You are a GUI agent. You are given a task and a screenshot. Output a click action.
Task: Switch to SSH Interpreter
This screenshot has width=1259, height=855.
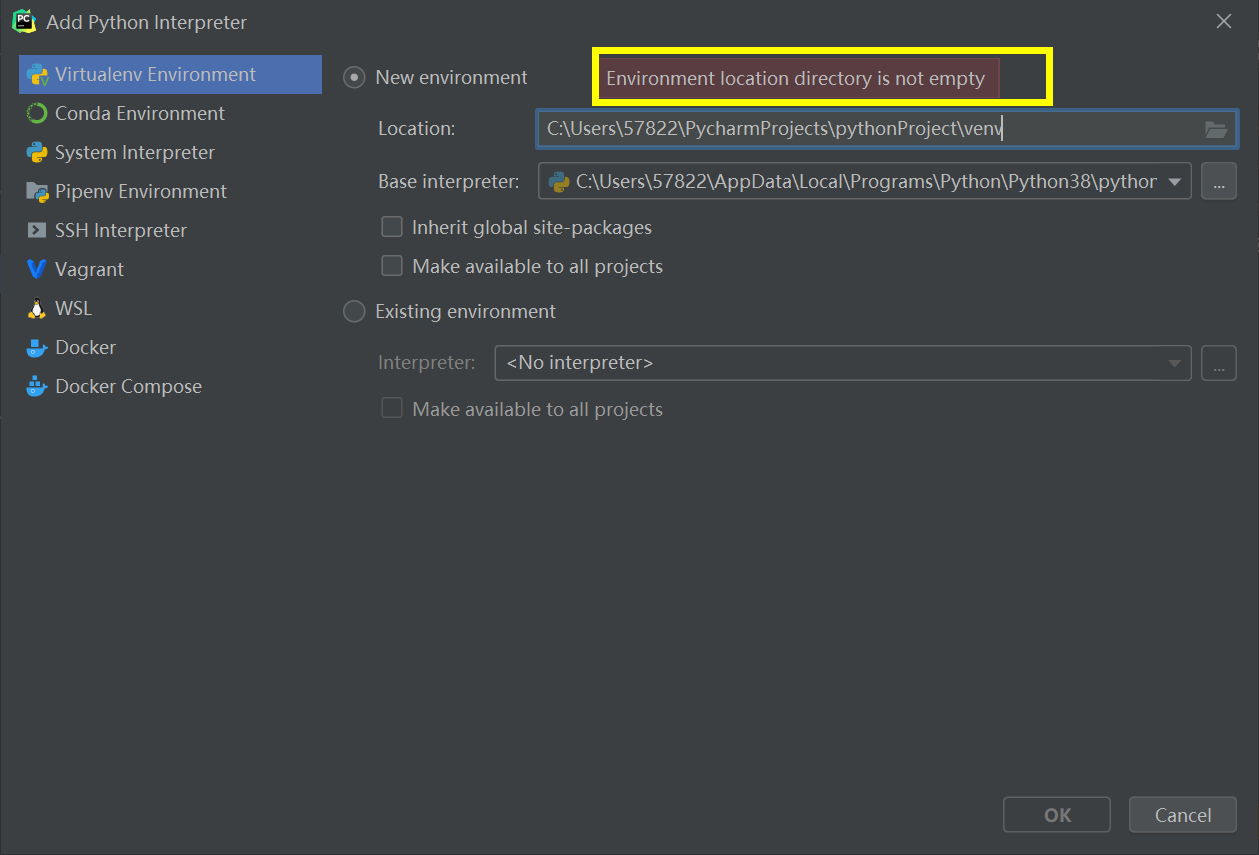(x=170, y=231)
